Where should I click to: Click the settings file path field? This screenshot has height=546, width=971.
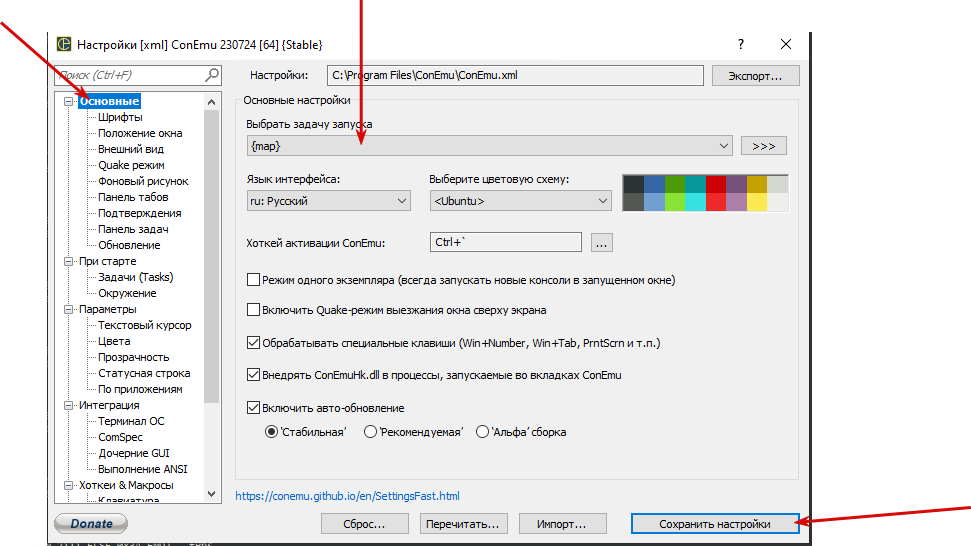pos(515,76)
